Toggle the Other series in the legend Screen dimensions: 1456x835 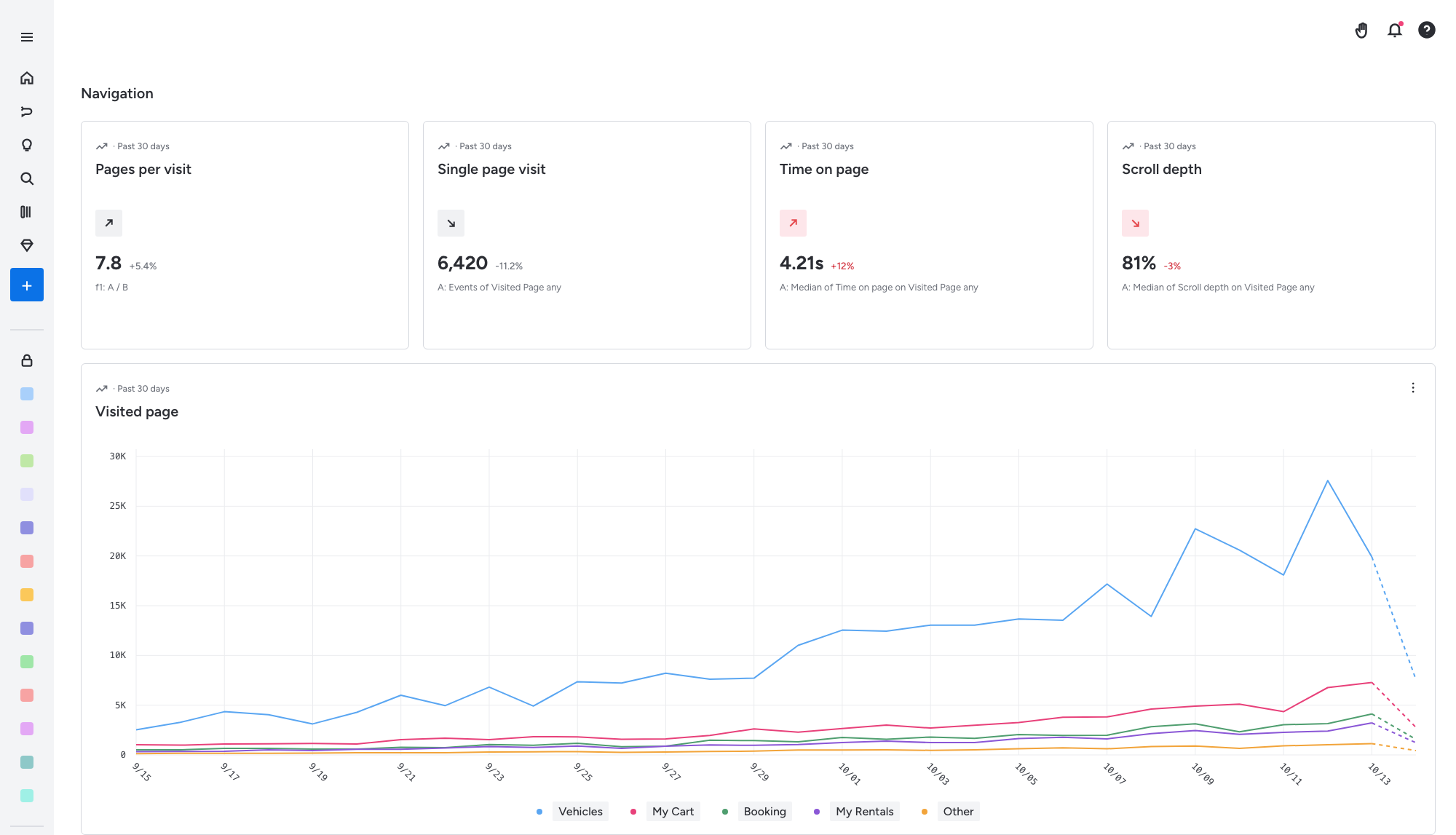point(958,812)
